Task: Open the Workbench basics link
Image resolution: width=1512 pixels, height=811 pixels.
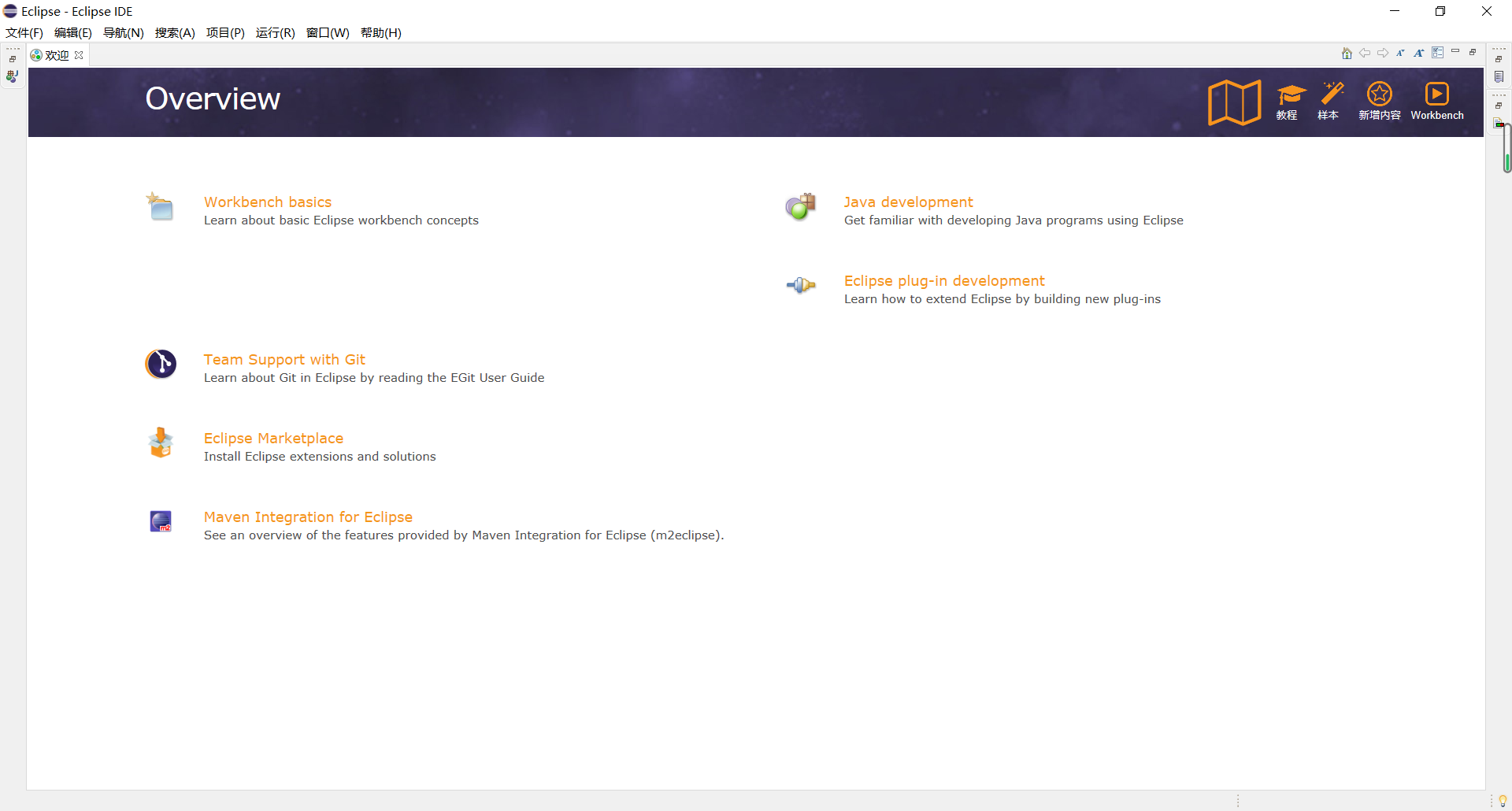Action: (x=267, y=202)
